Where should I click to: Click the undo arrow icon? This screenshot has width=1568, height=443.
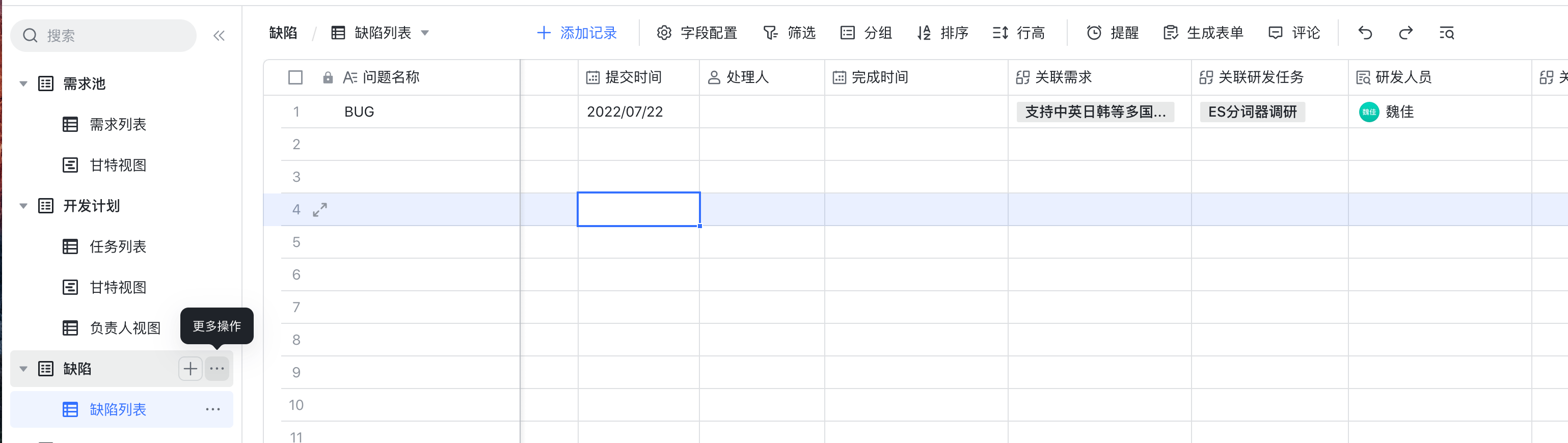click(1365, 33)
